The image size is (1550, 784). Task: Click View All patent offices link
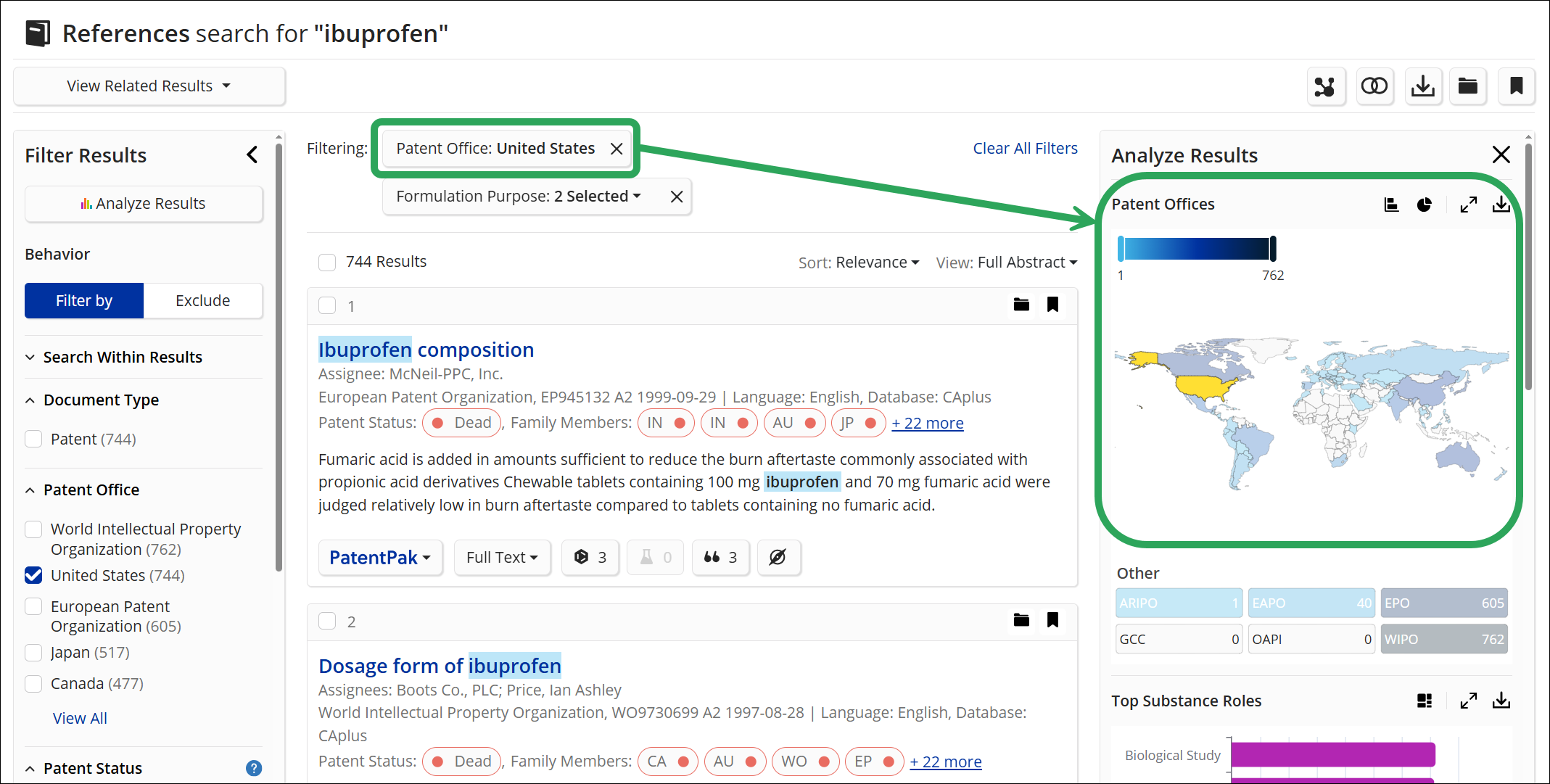80,718
